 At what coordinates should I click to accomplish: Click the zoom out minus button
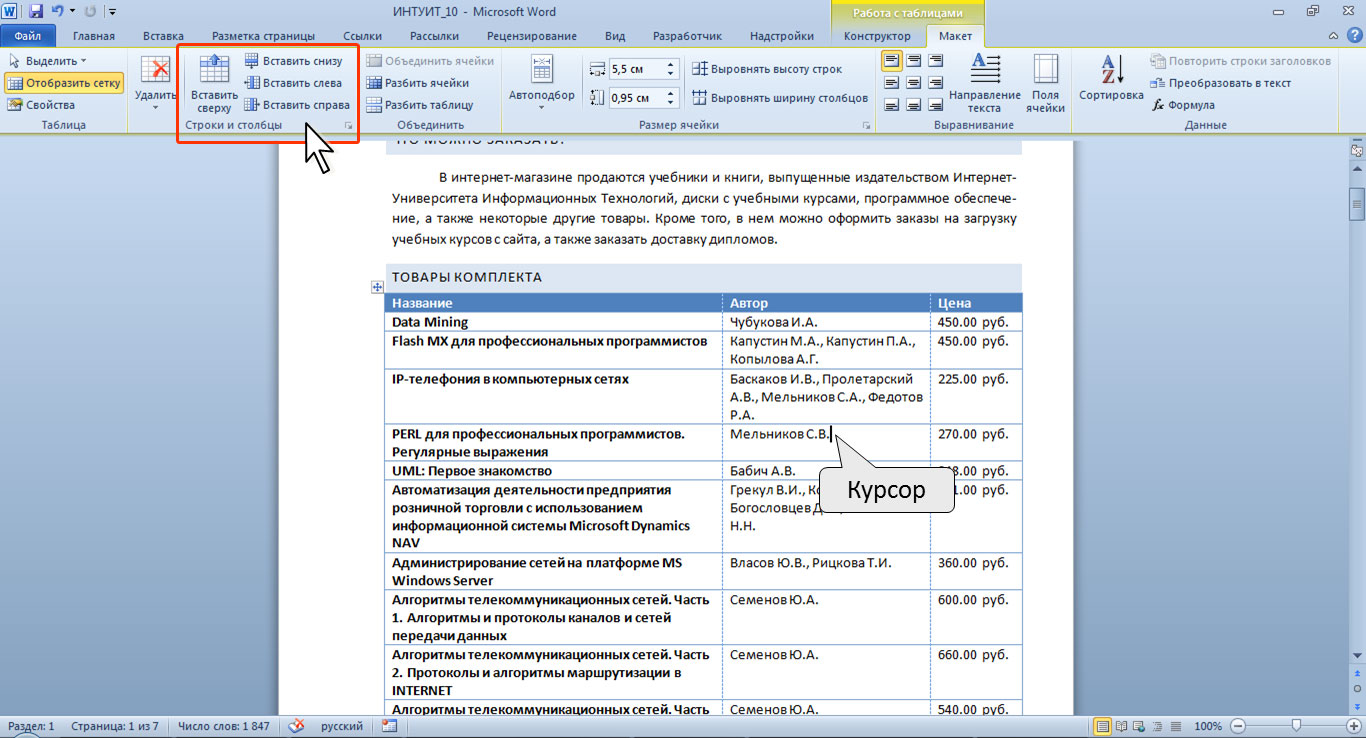click(1238, 726)
